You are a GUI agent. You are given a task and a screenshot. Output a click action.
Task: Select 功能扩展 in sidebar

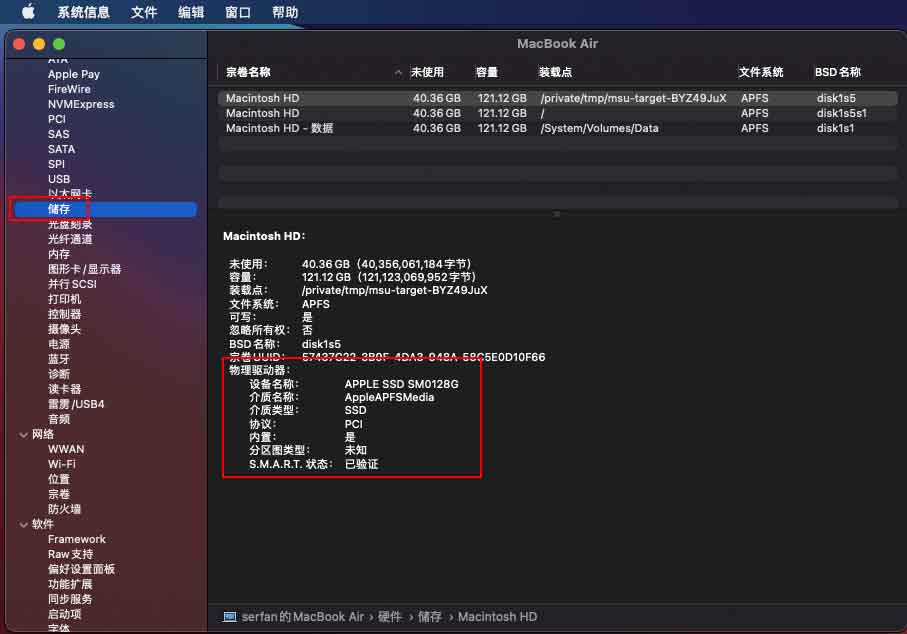pos(70,585)
